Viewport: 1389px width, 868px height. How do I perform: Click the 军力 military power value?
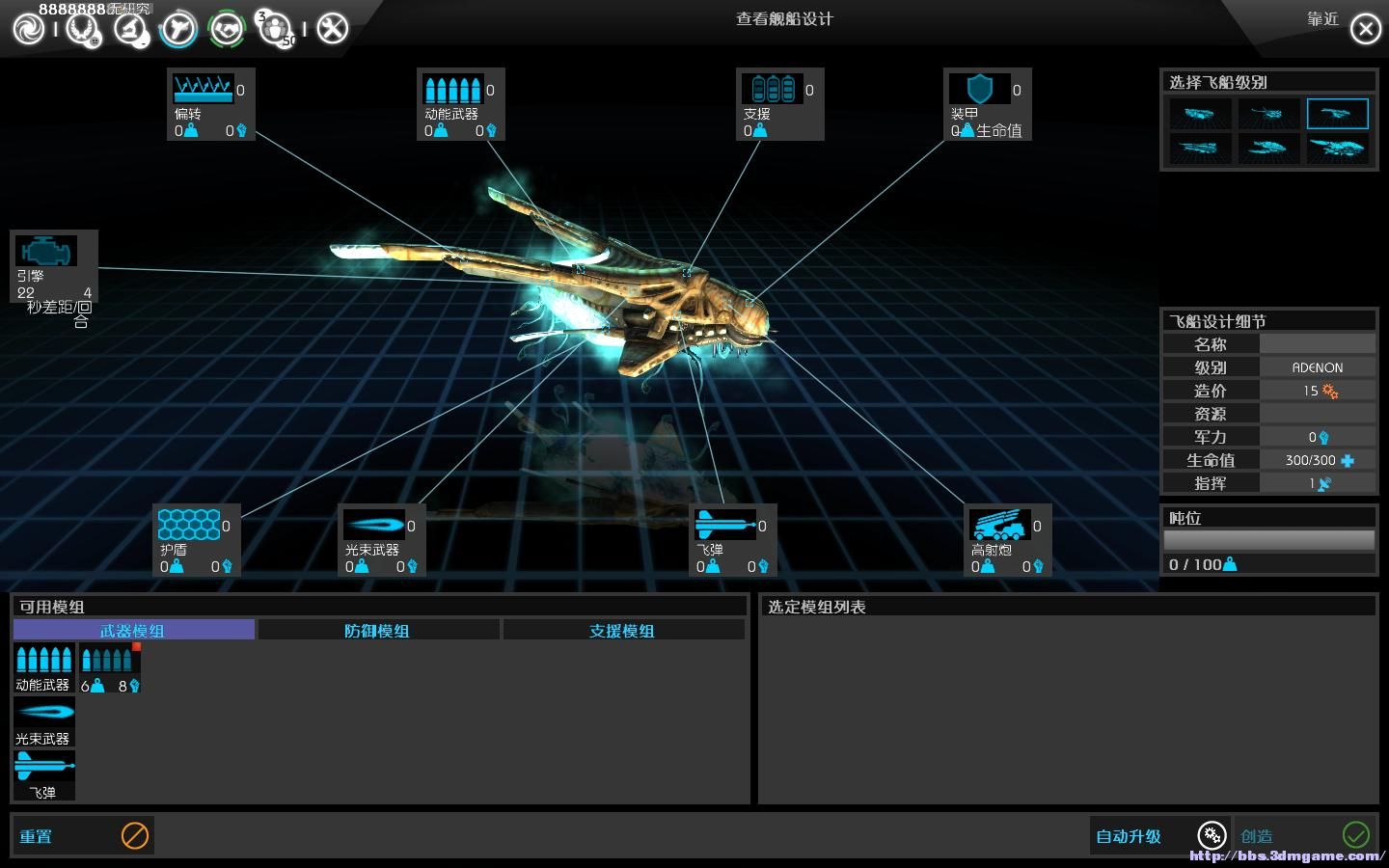tap(1319, 437)
